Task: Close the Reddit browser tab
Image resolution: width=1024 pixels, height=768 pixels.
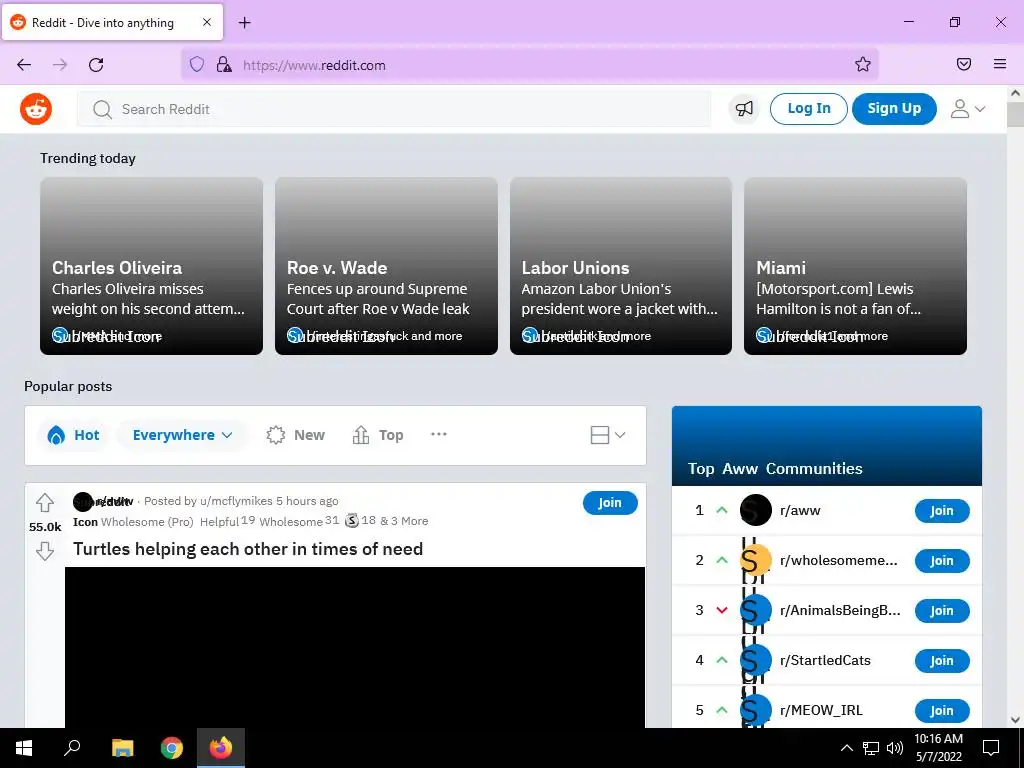Action: [206, 22]
